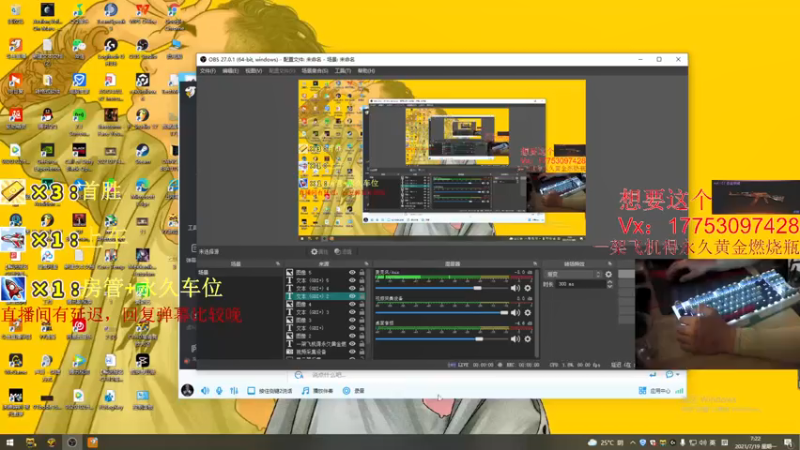Click the 视频采集设备 volume slider
The image size is (800, 450).
442,313
